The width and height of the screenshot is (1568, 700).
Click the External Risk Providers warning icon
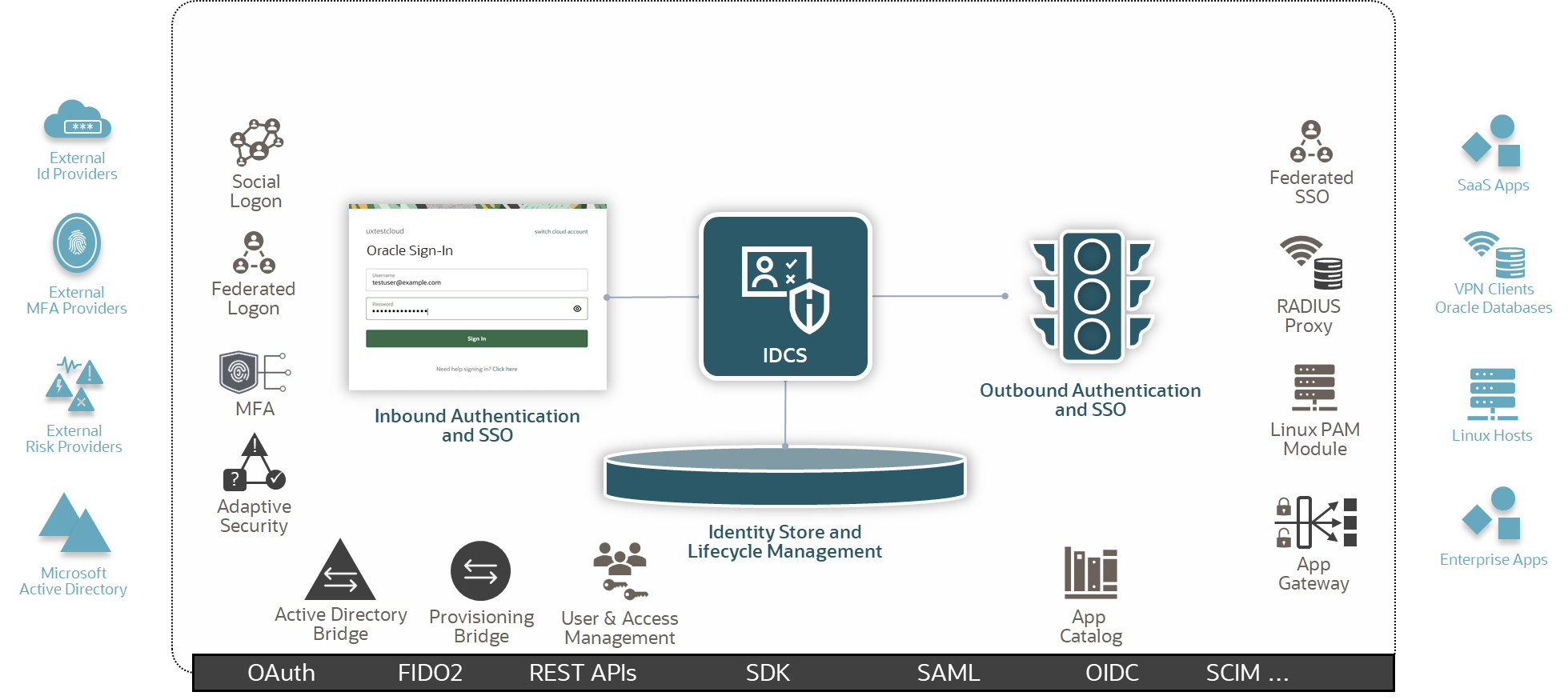point(74,385)
